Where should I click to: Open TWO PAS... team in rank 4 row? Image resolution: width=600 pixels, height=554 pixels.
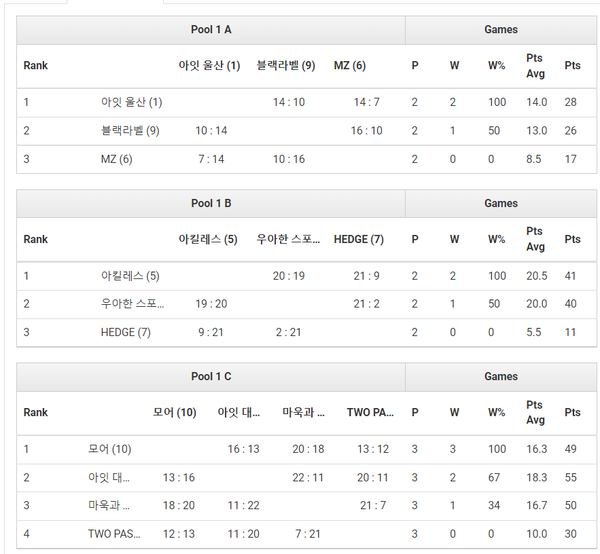coord(114,534)
